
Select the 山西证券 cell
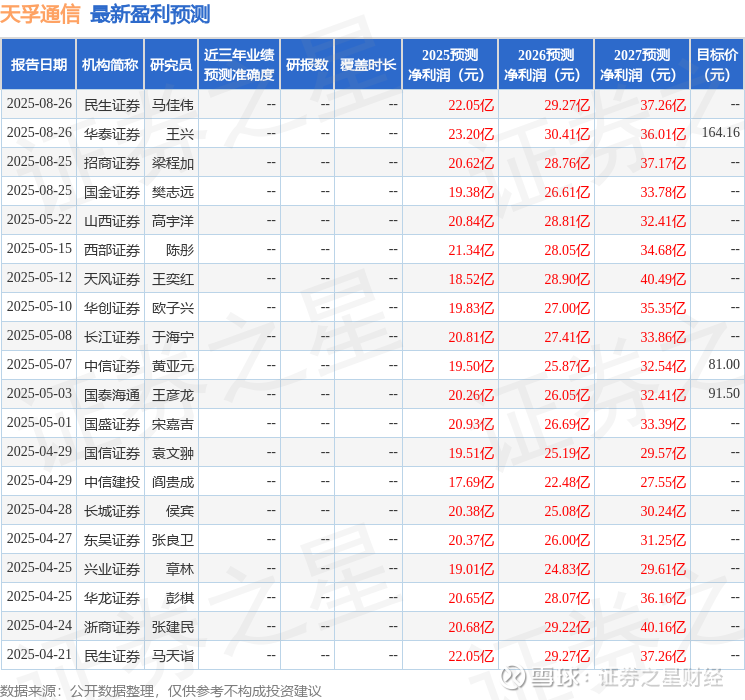click(112, 221)
